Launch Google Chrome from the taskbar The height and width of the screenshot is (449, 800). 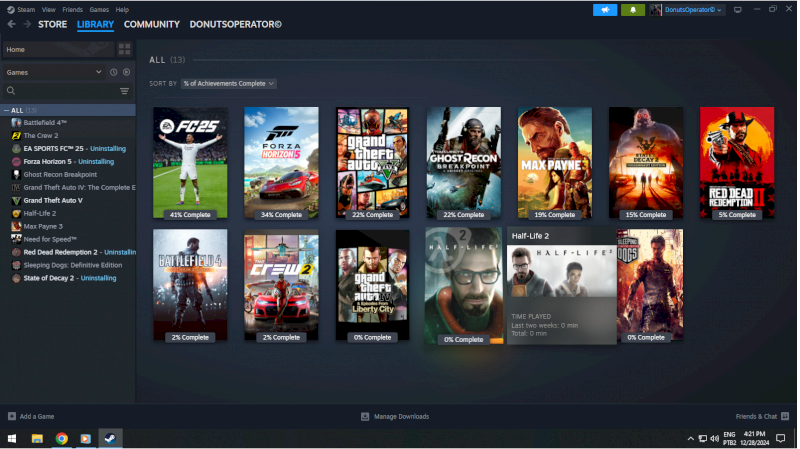pyautogui.click(x=62, y=438)
